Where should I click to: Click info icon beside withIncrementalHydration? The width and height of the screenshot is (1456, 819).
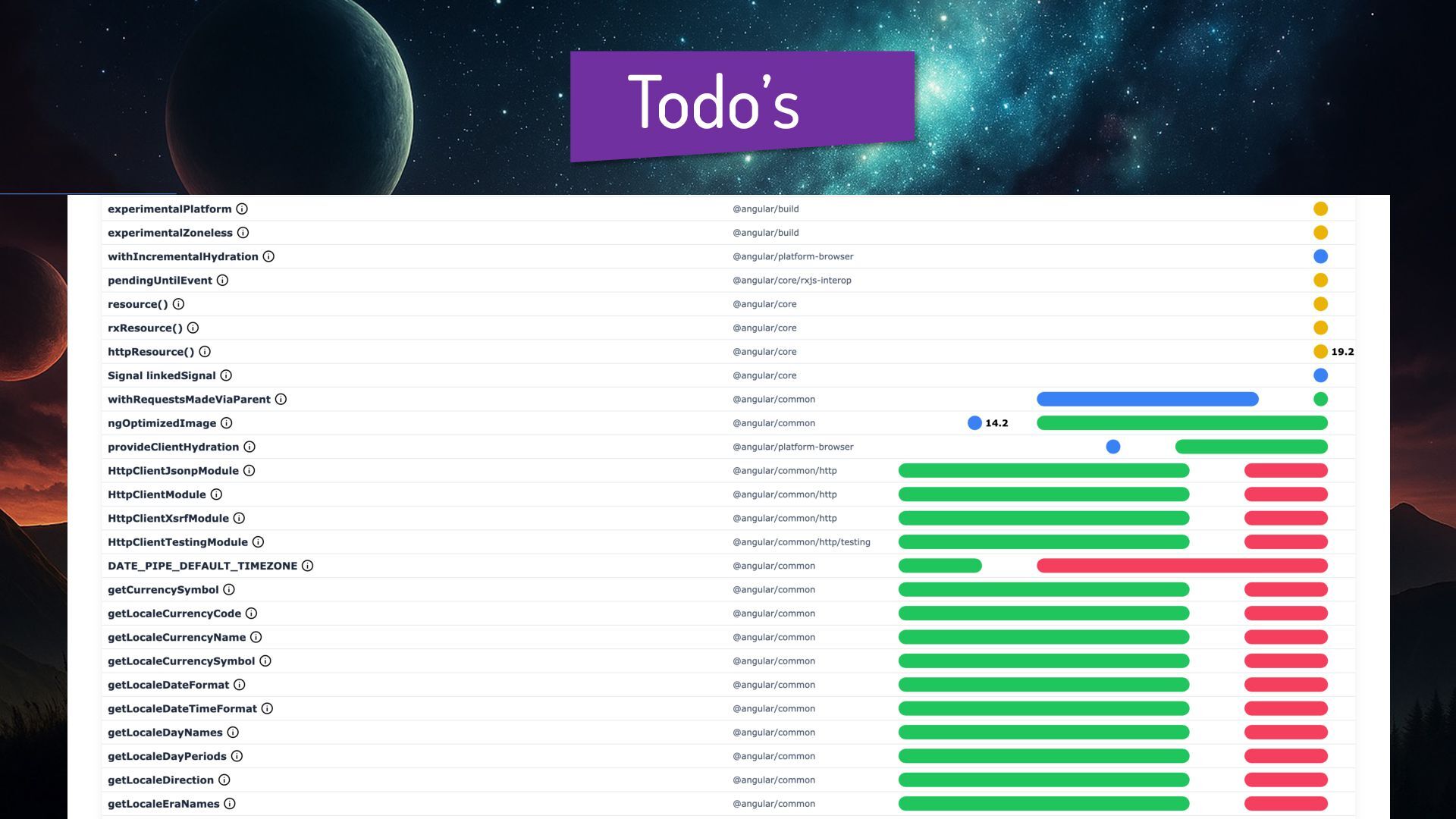pyautogui.click(x=268, y=256)
